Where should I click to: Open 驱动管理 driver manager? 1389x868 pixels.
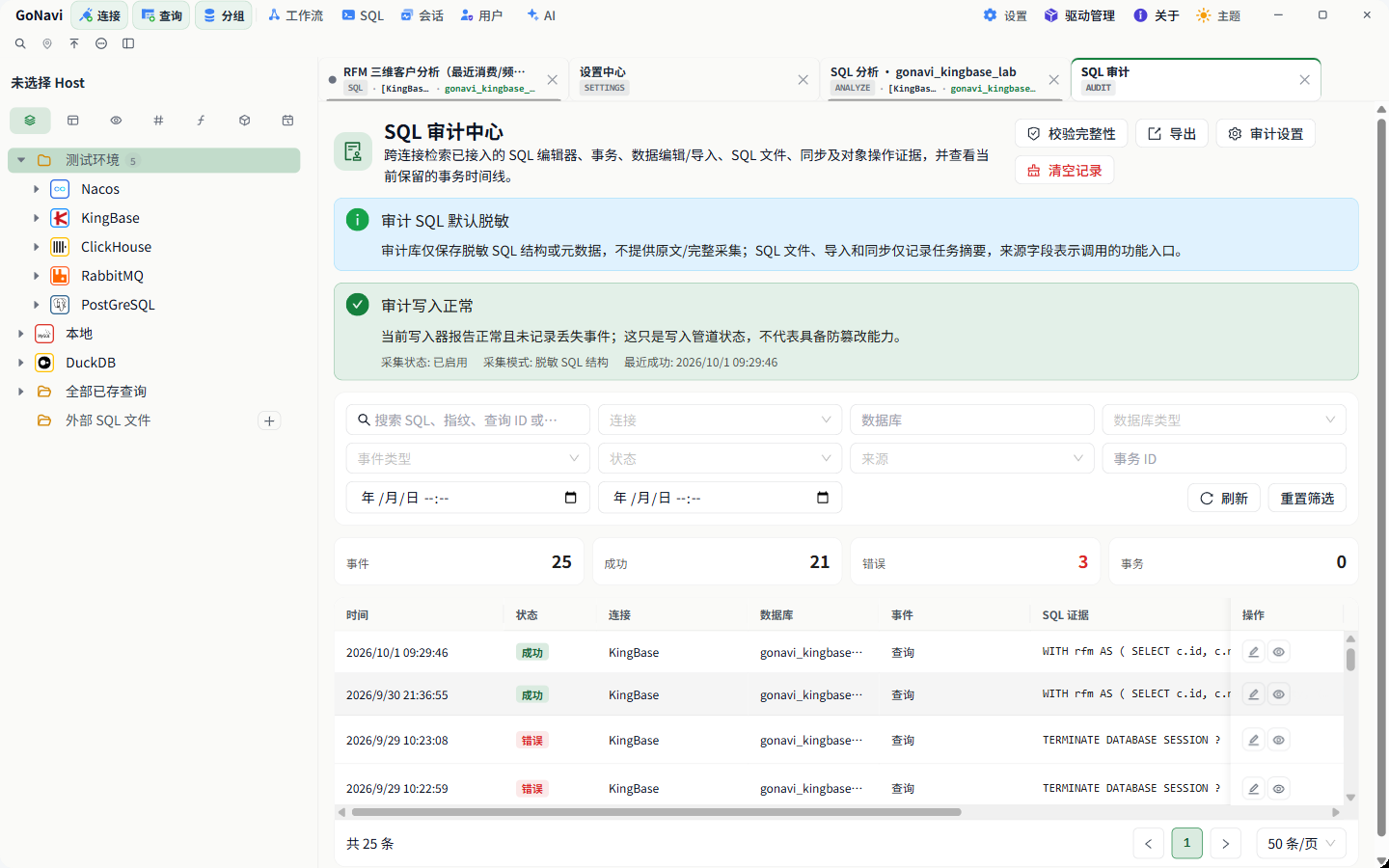coord(1079,15)
